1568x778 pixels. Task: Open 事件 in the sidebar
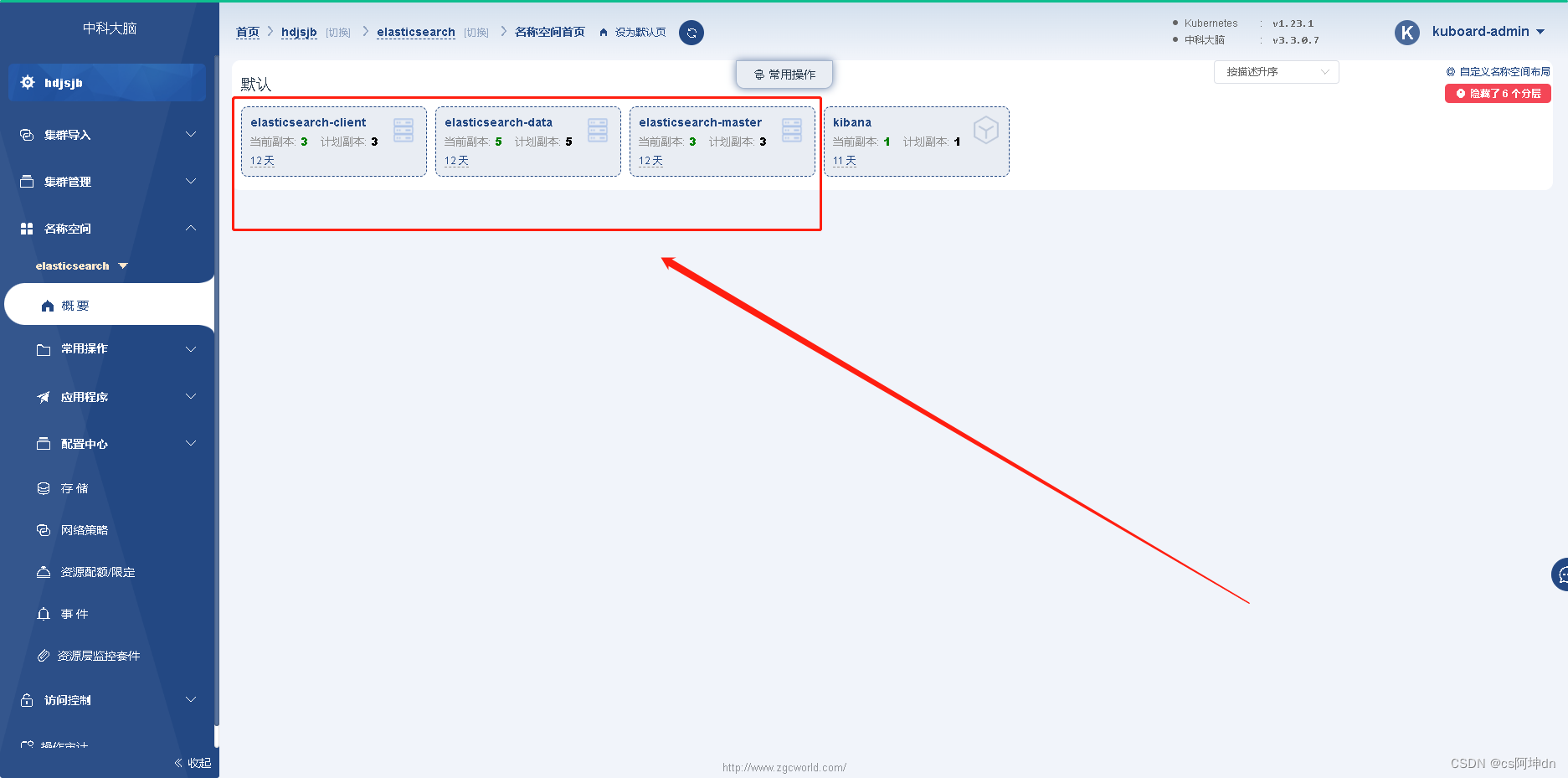75,614
